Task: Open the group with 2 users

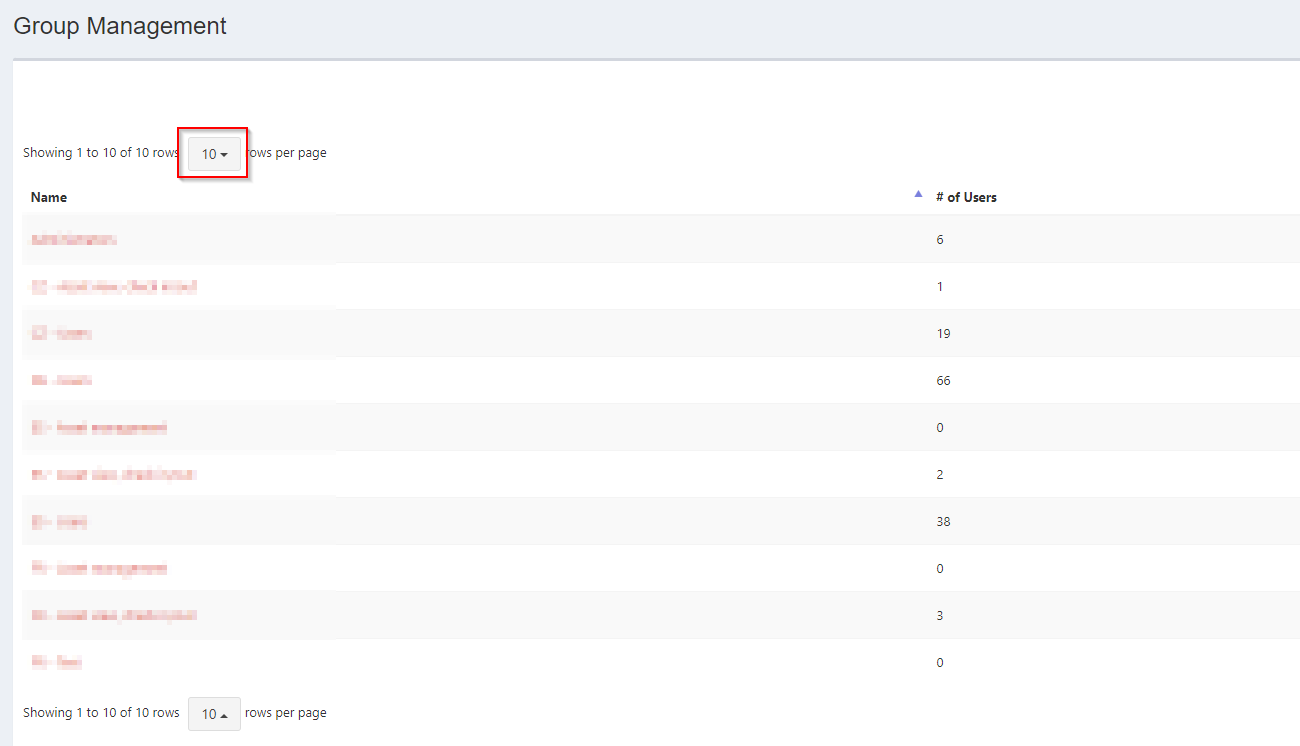Action: pyautogui.click(x=113, y=474)
